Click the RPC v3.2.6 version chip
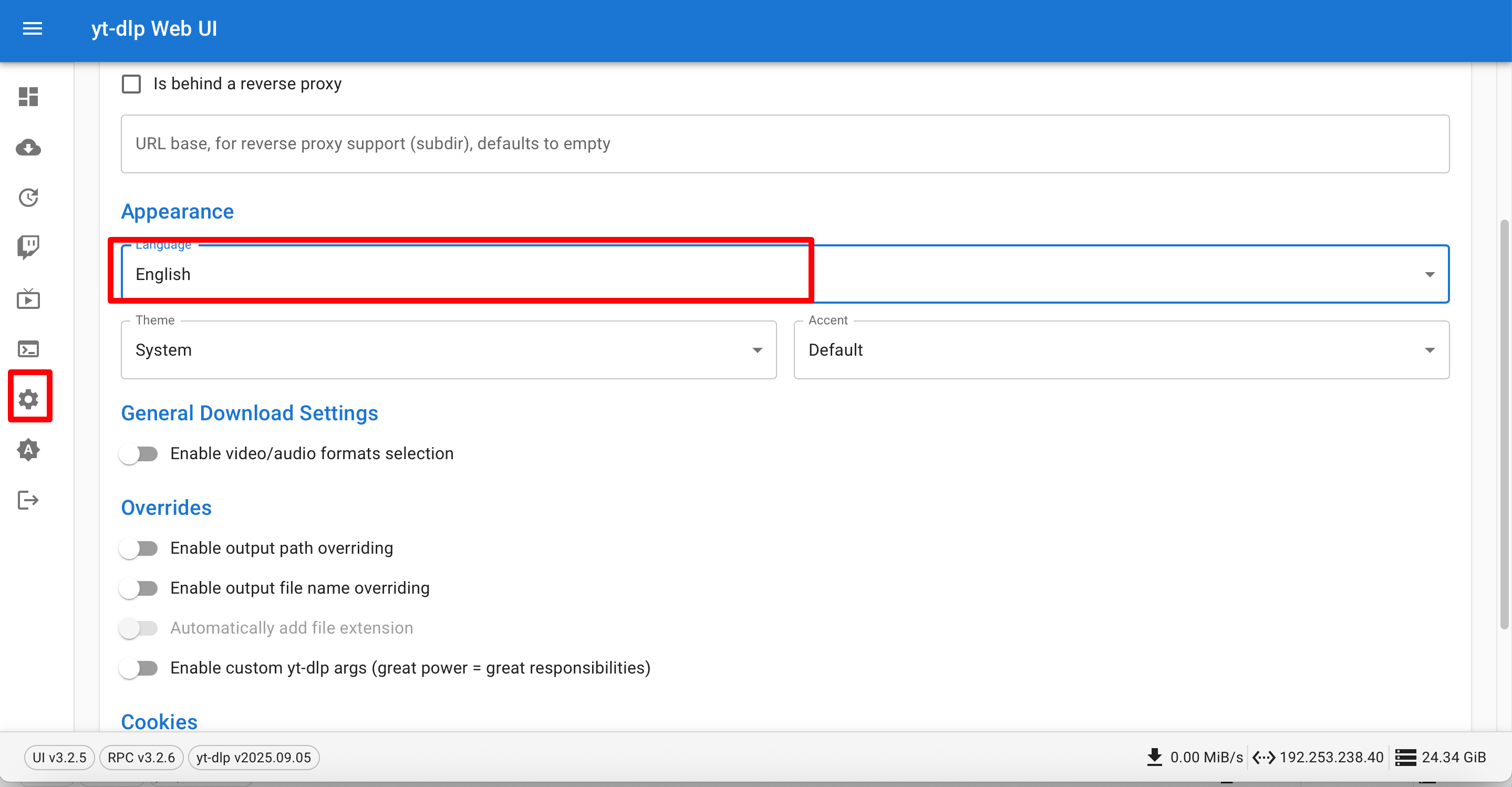The height and width of the screenshot is (787, 1512). pyautogui.click(x=141, y=757)
